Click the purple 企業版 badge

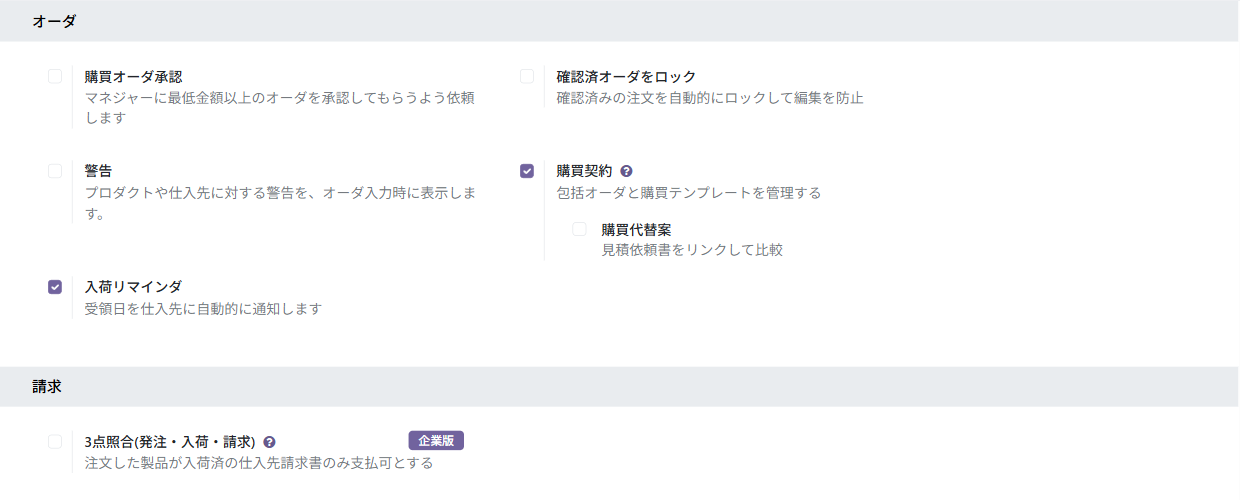(x=436, y=440)
